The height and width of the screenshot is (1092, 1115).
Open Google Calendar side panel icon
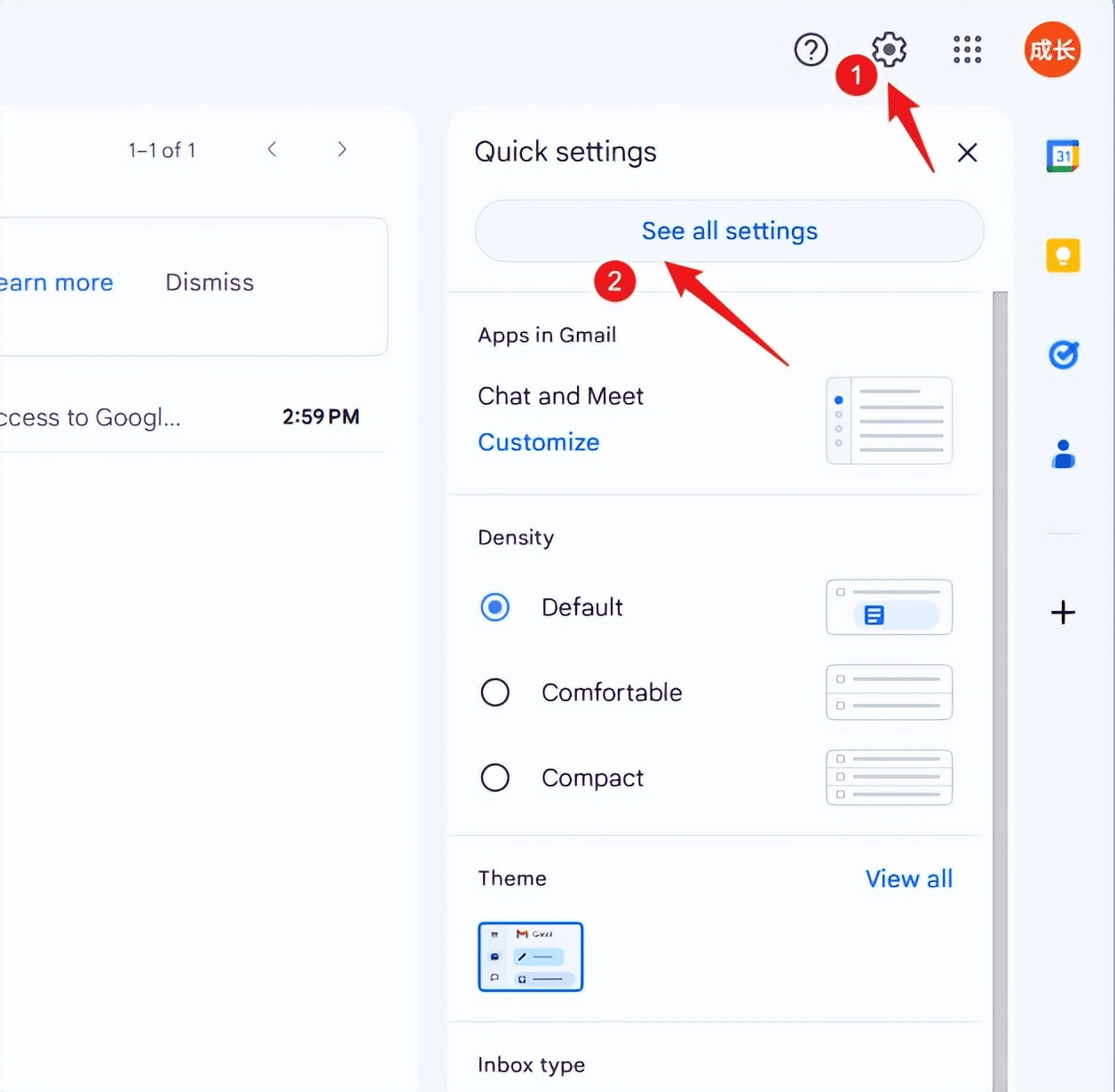click(1063, 156)
